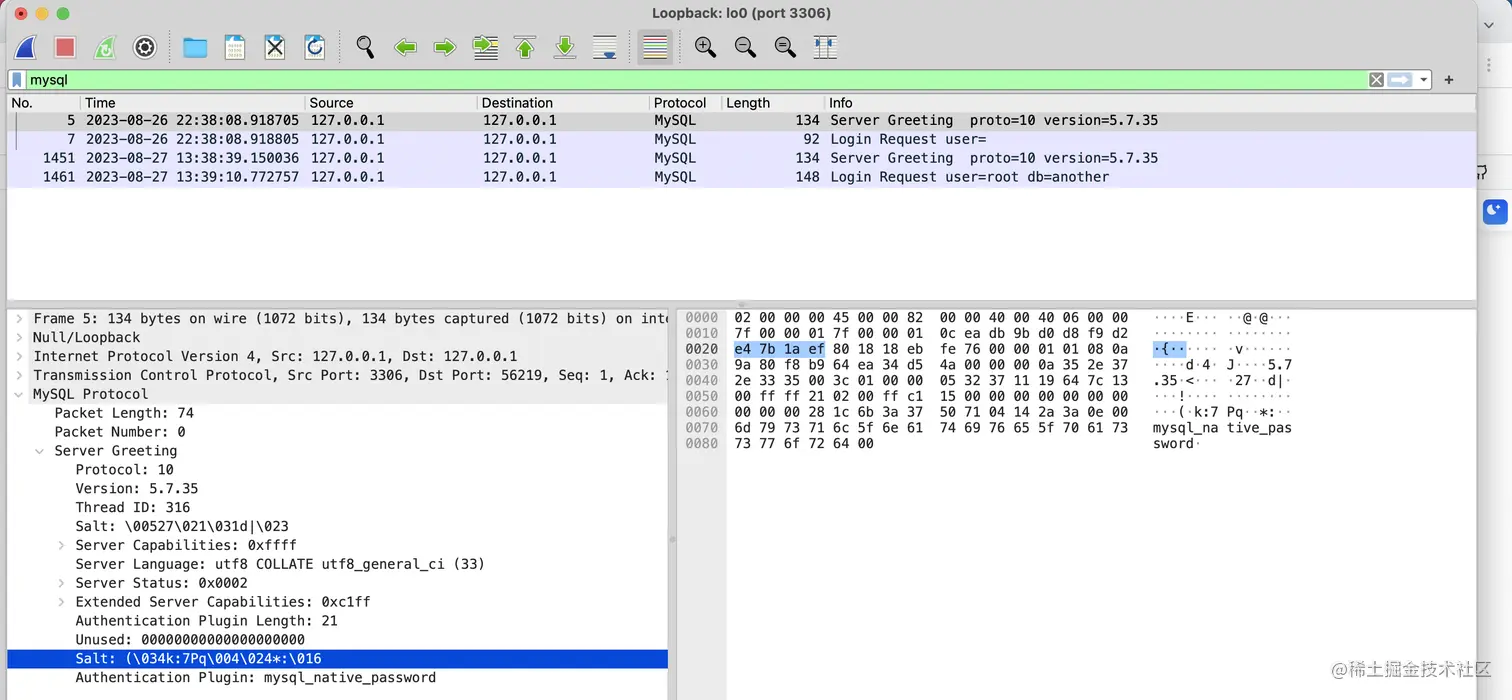Clear the mysql display filter

click(1376, 79)
